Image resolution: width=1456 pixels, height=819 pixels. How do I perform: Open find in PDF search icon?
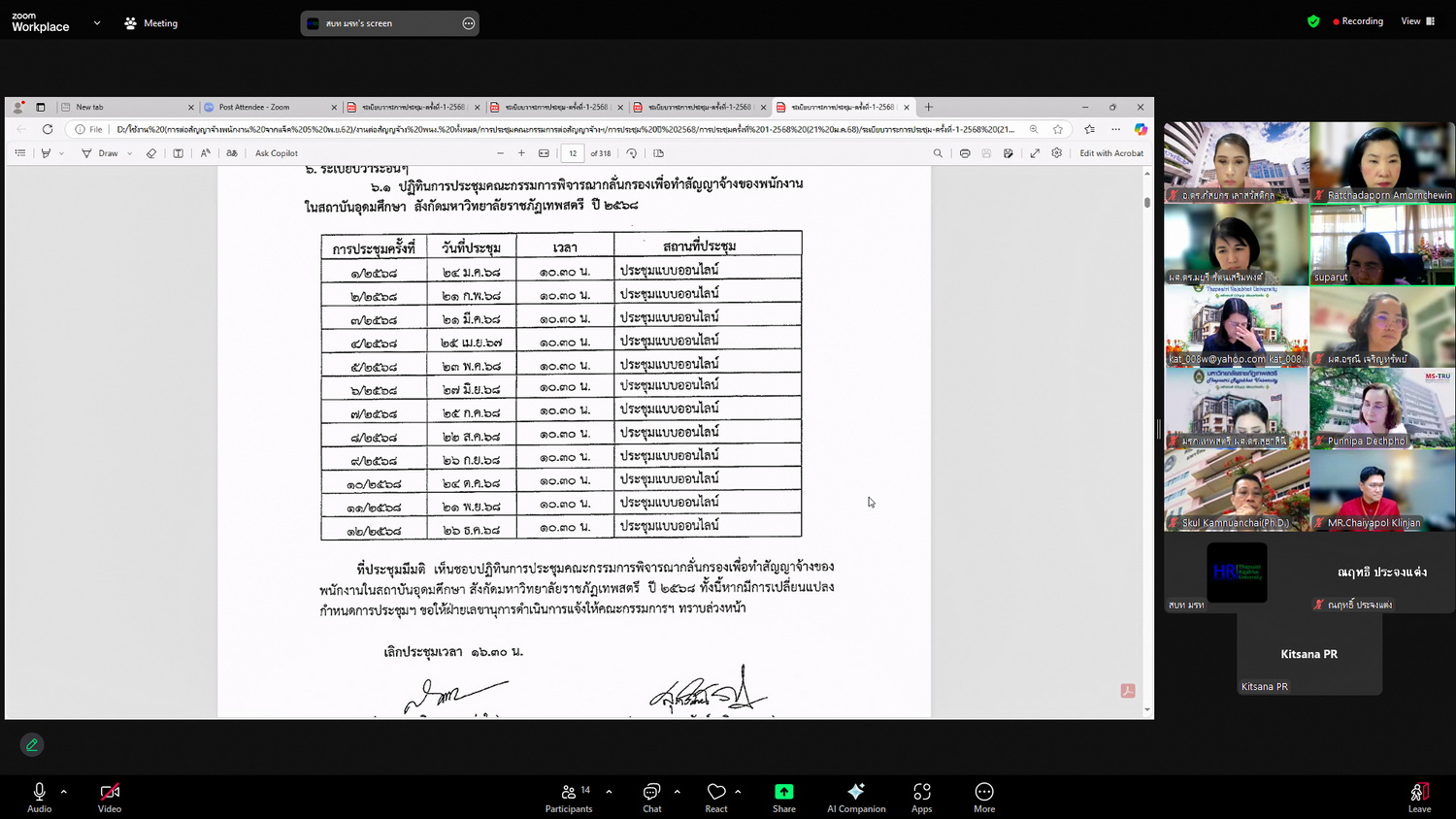pyautogui.click(x=938, y=153)
